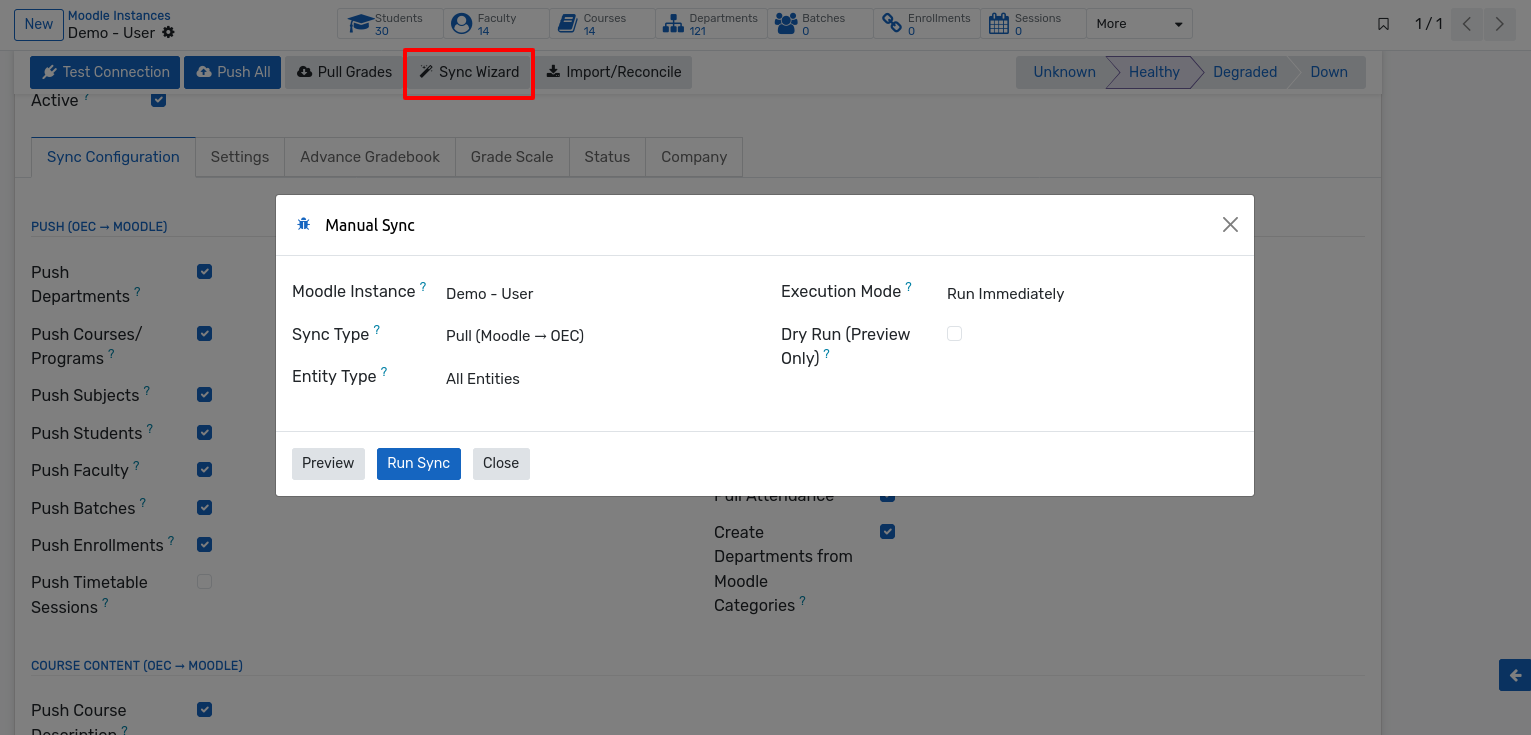Show help tooltip for Entity Type

[x=384, y=372]
